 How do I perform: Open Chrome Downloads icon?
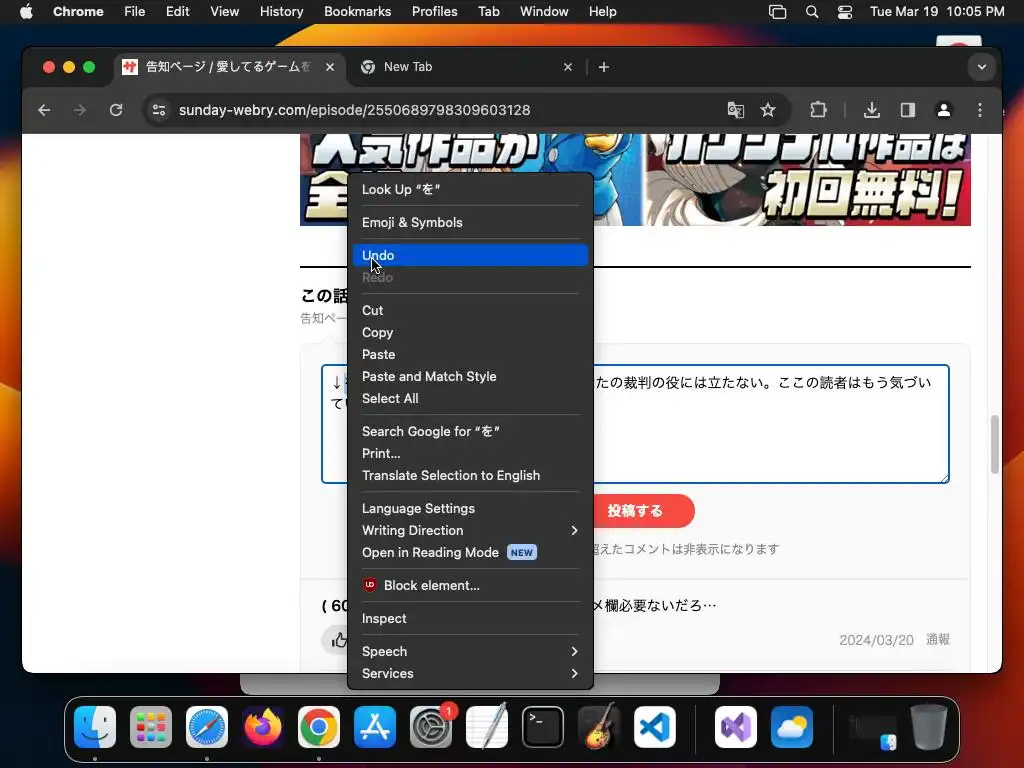coord(871,110)
